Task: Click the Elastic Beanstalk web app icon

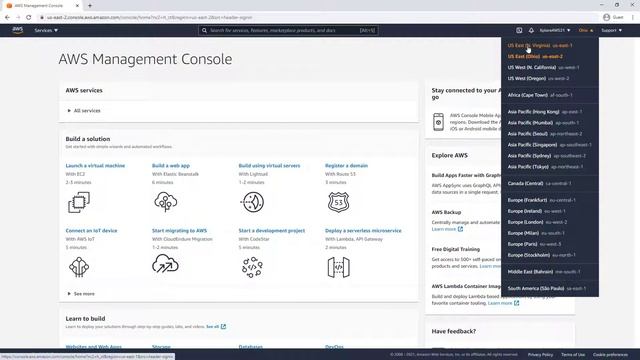Action: (165, 202)
